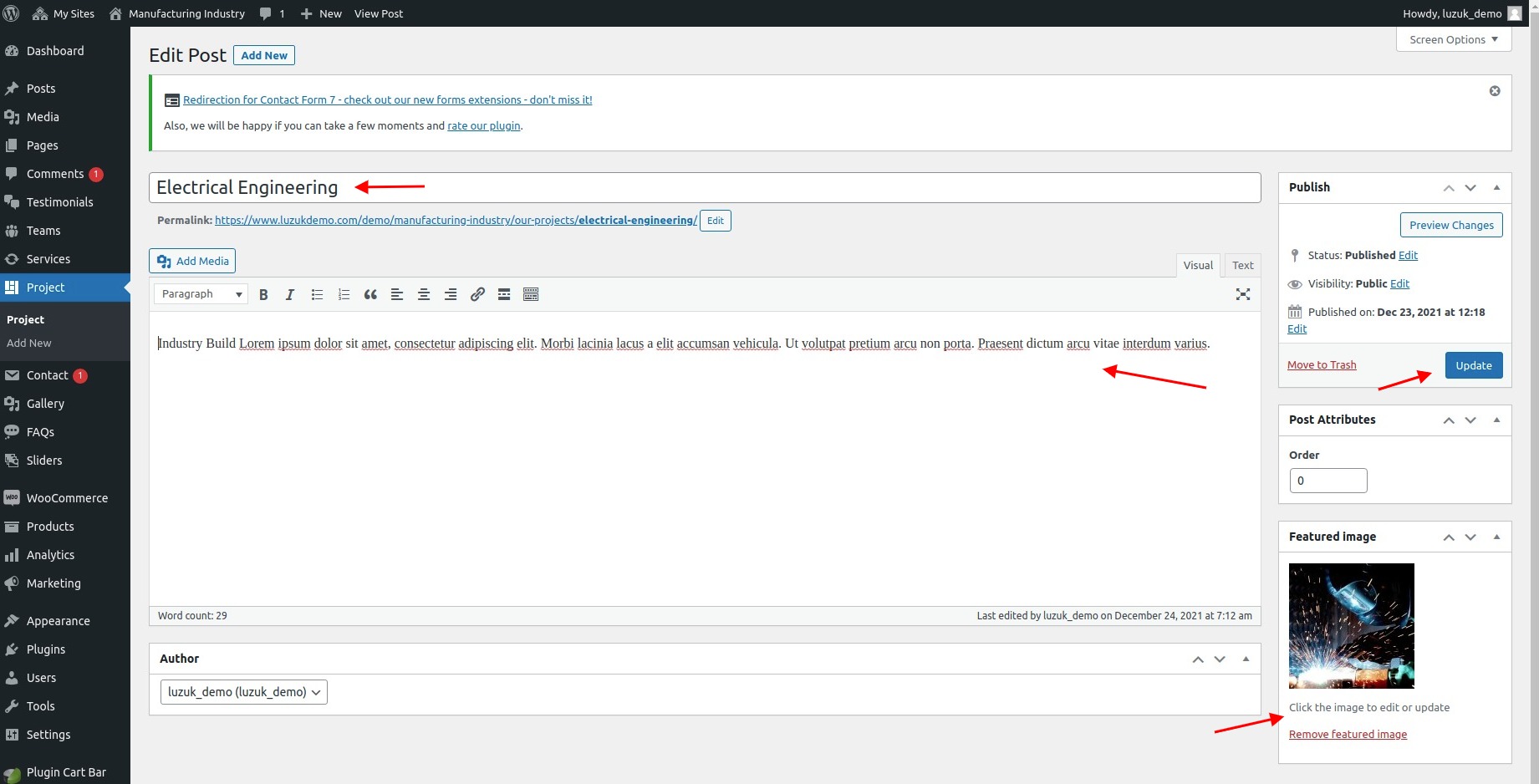The image size is (1539, 784).
Task: Expand Screen Options panel
Action: [1454, 39]
